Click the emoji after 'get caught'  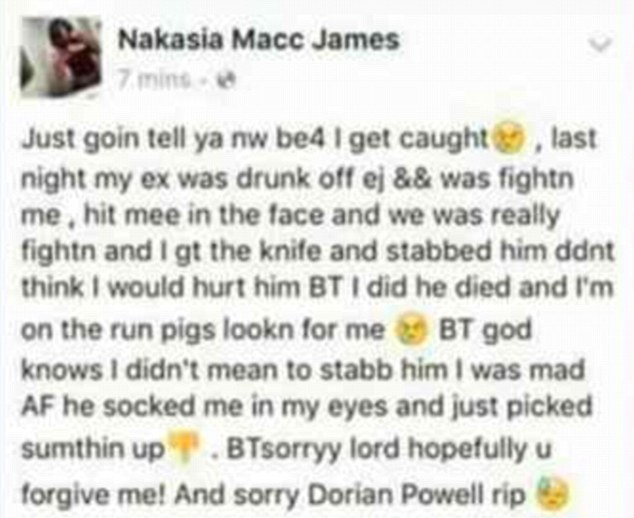pyautogui.click(x=509, y=140)
